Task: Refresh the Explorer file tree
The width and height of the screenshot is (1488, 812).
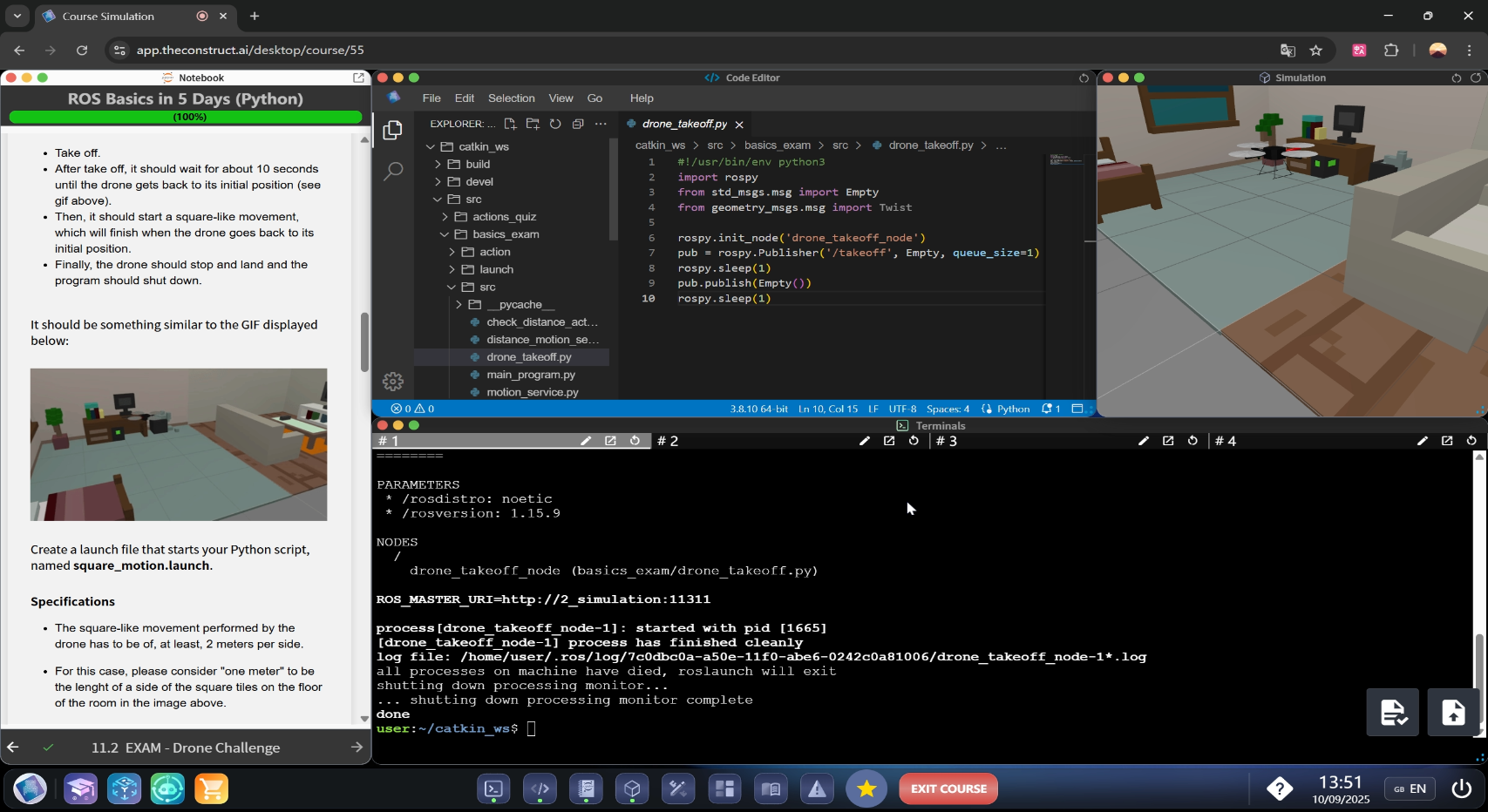Action: pyautogui.click(x=555, y=124)
